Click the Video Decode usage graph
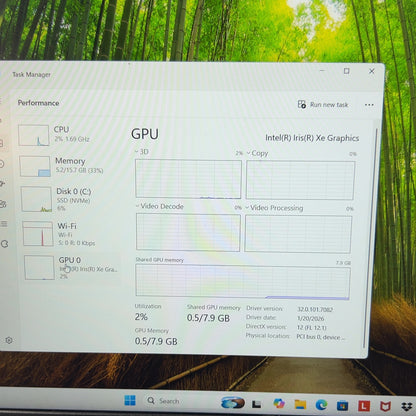Viewport: 416px width, 416px height. pyautogui.click(x=188, y=232)
